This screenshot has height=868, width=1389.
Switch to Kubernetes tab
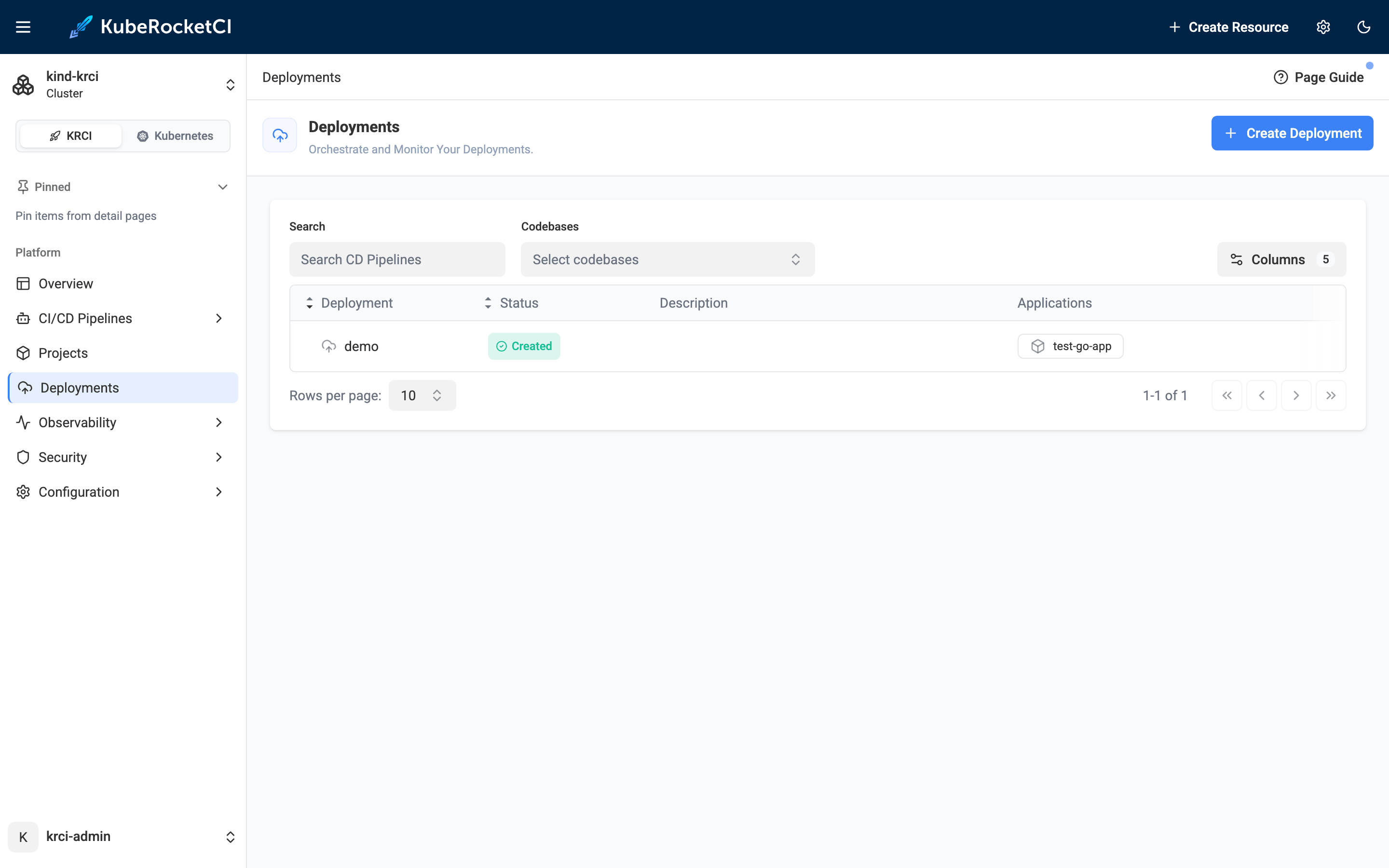click(x=175, y=136)
